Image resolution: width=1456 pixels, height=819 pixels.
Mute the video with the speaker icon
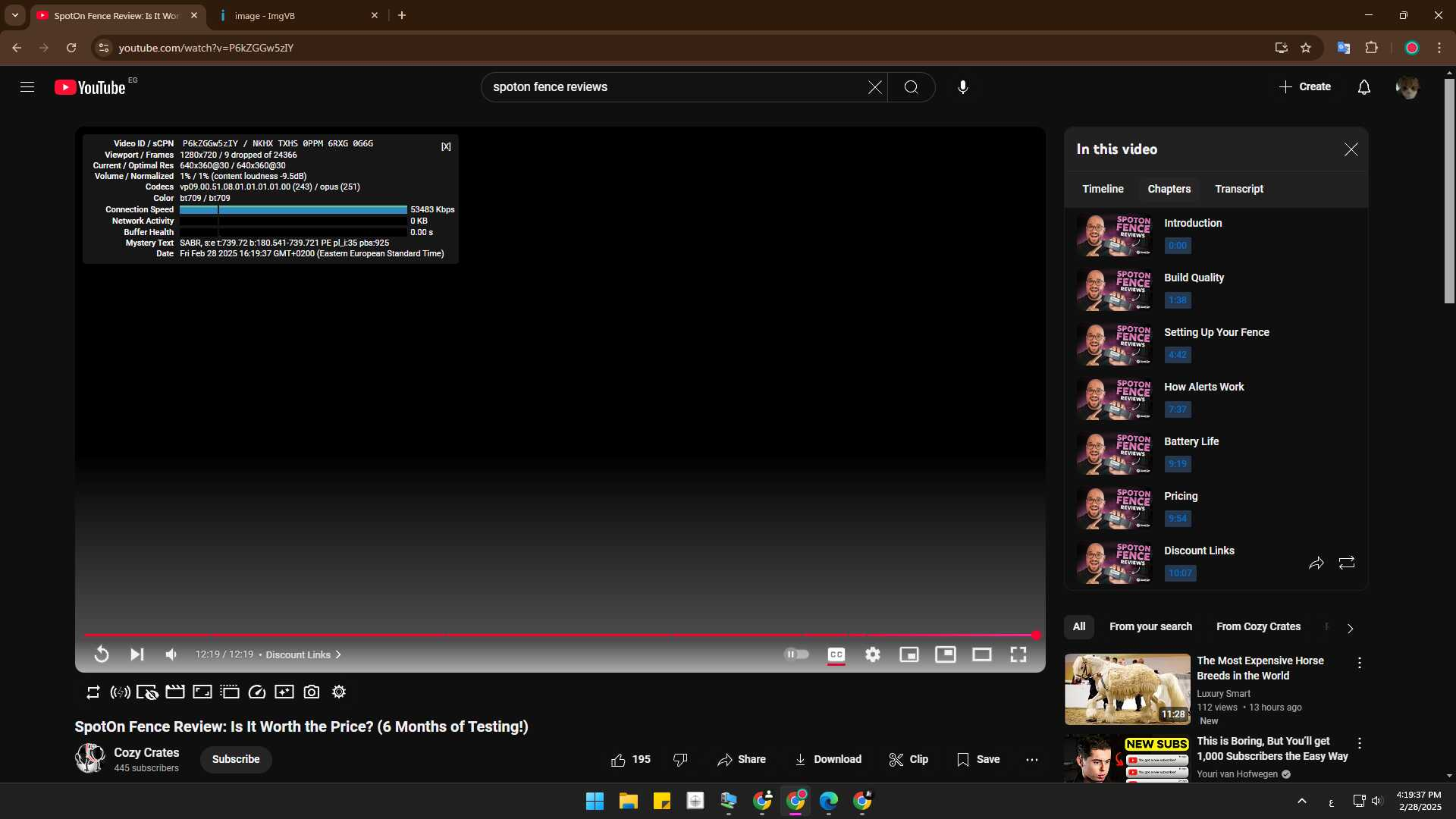click(171, 654)
